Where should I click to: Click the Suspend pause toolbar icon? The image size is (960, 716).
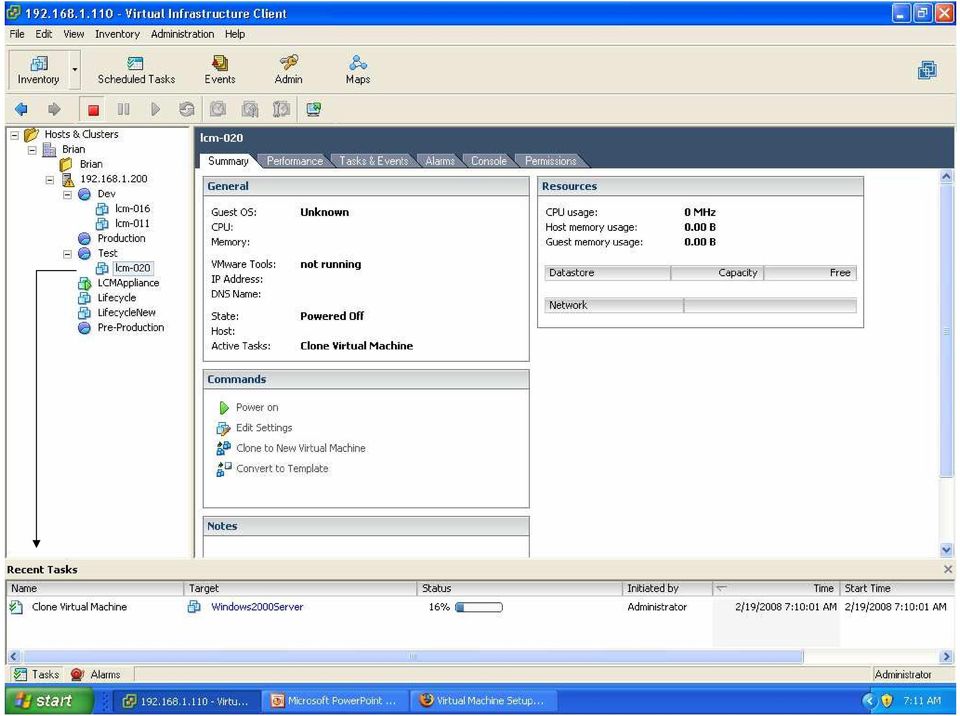point(124,110)
